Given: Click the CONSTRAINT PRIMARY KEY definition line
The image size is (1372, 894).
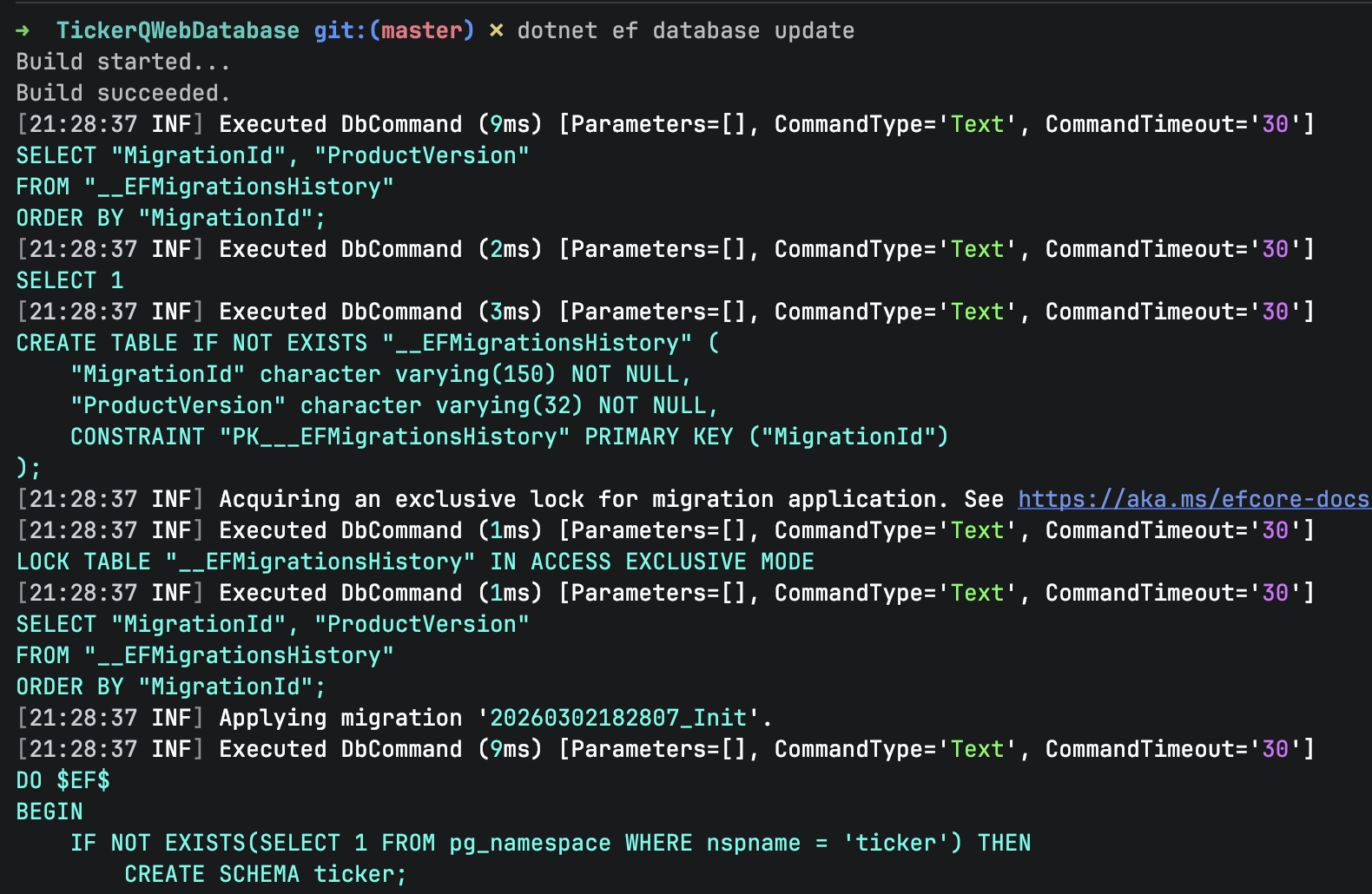Looking at the screenshot, I should click(509, 437).
